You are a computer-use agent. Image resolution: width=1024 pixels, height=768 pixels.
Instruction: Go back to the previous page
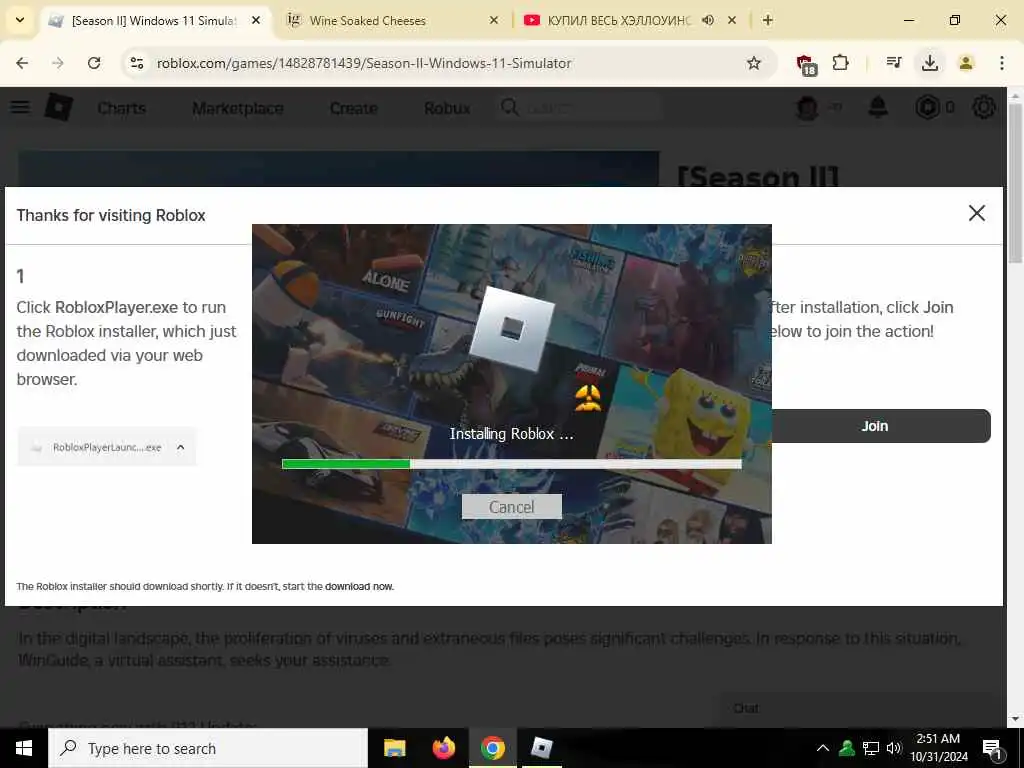22,63
